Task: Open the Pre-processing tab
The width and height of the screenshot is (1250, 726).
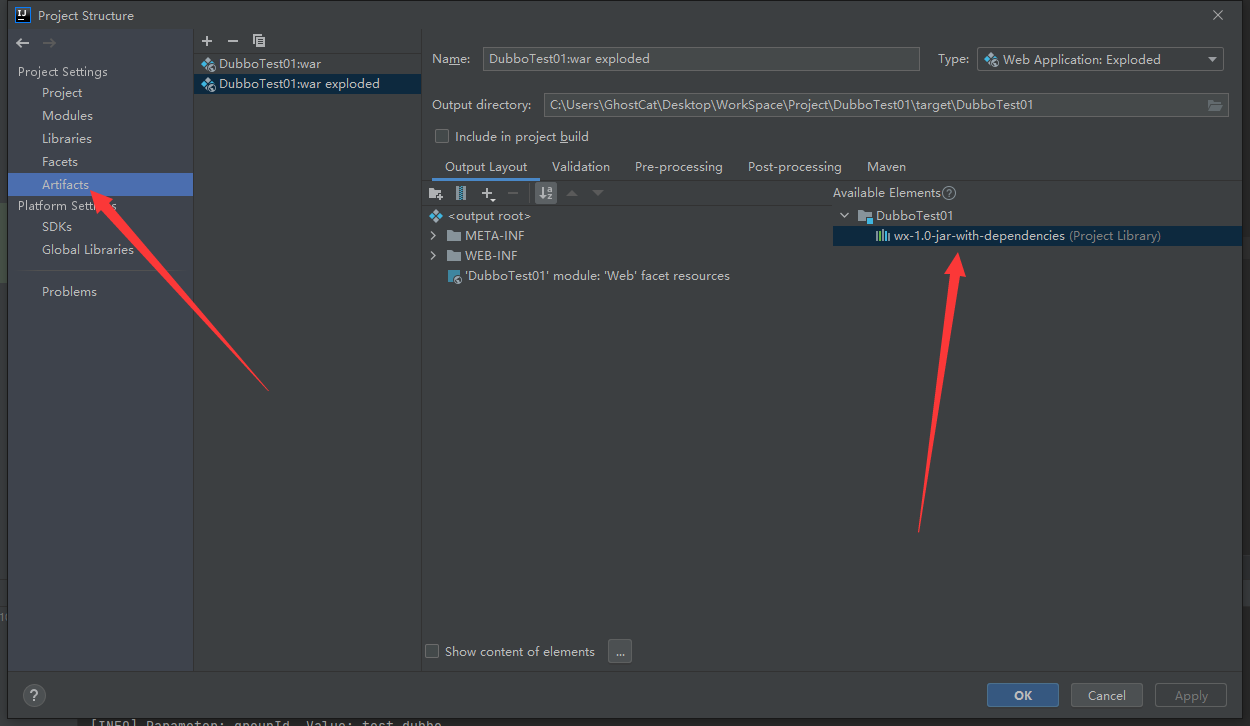Action: click(679, 167)
